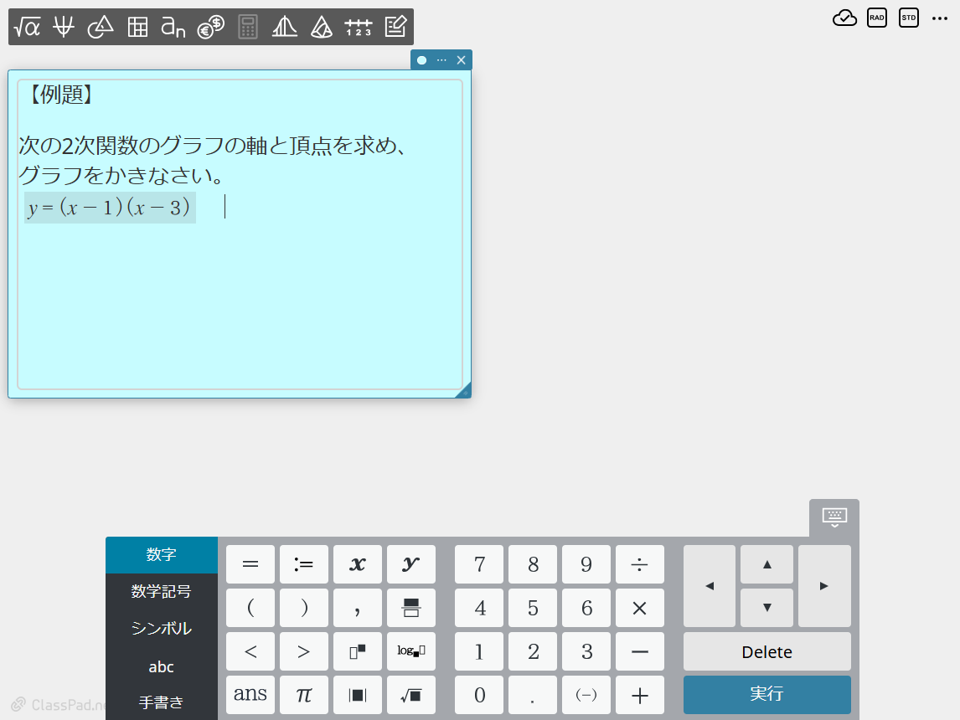
Task: Switch to the 数学記号 keyboard tab
Action: (x=161, y=591)
